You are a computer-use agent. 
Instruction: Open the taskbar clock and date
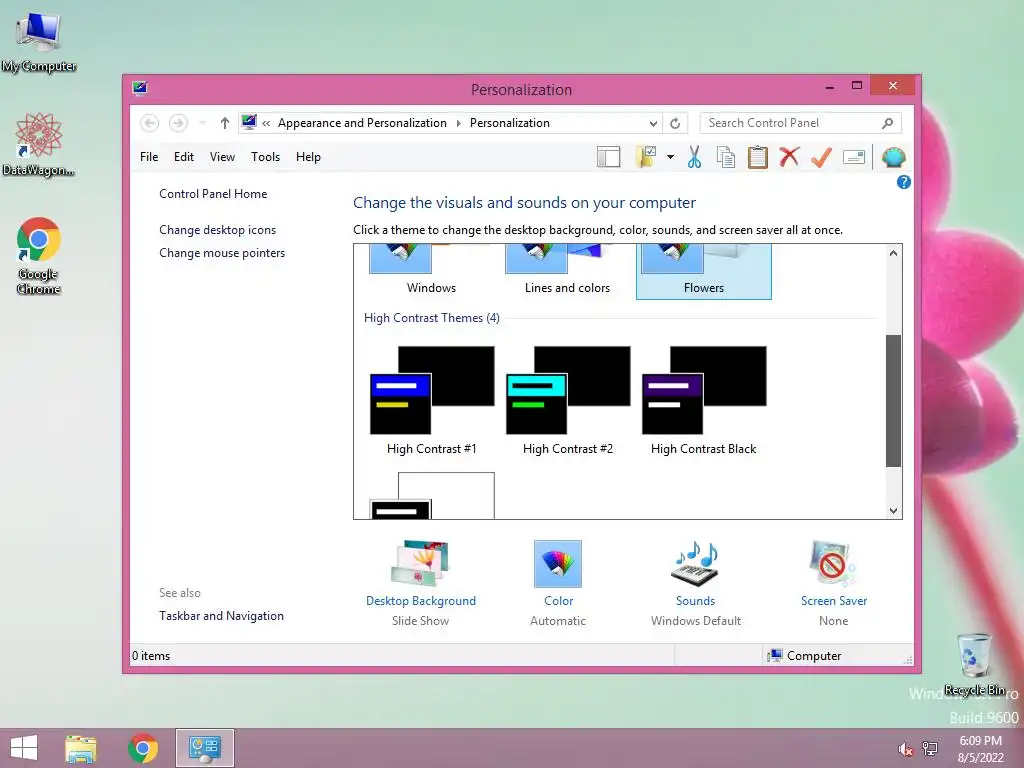(980, 749)
